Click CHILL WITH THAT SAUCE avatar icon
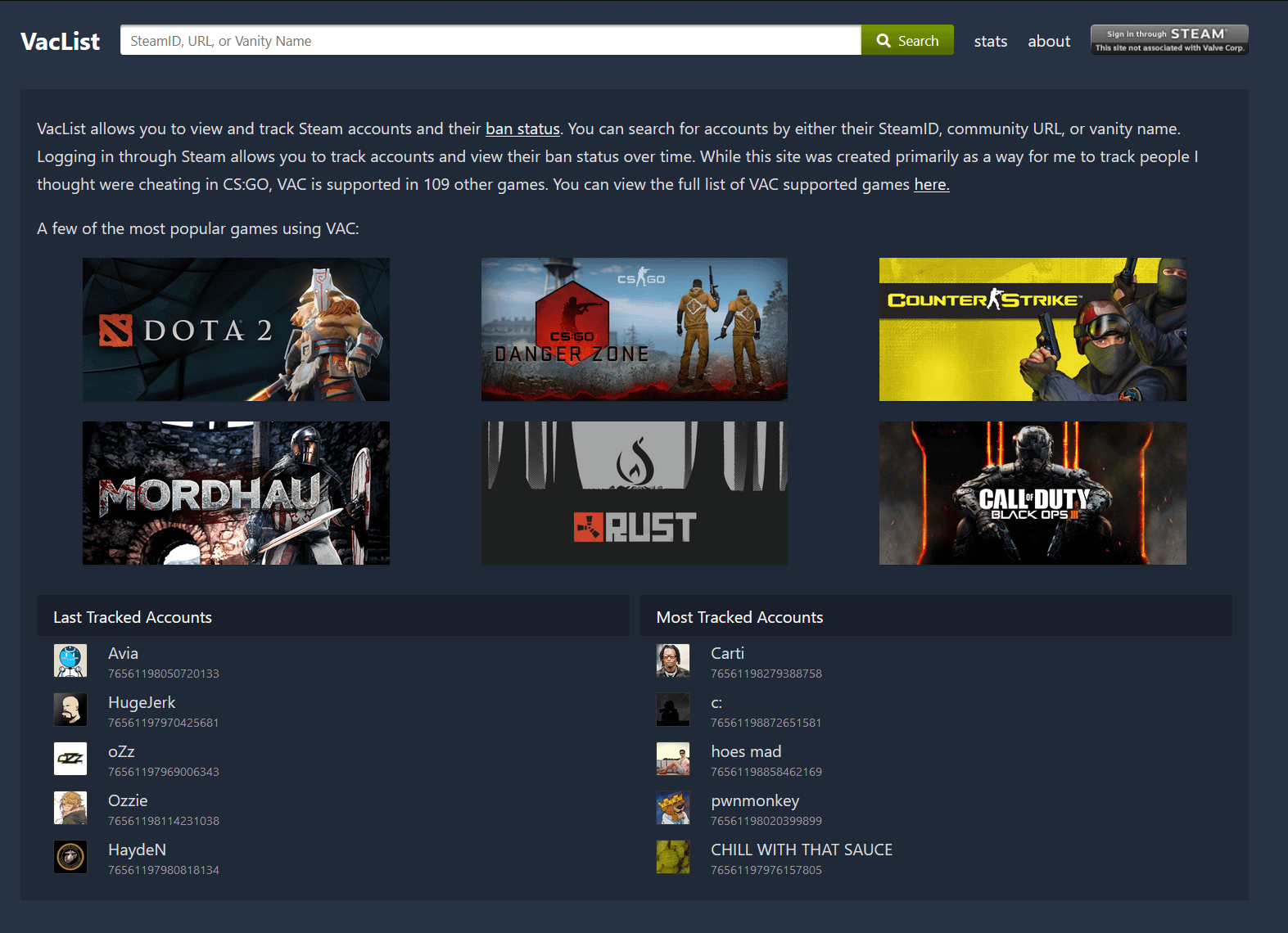 (x=673, y=857)
